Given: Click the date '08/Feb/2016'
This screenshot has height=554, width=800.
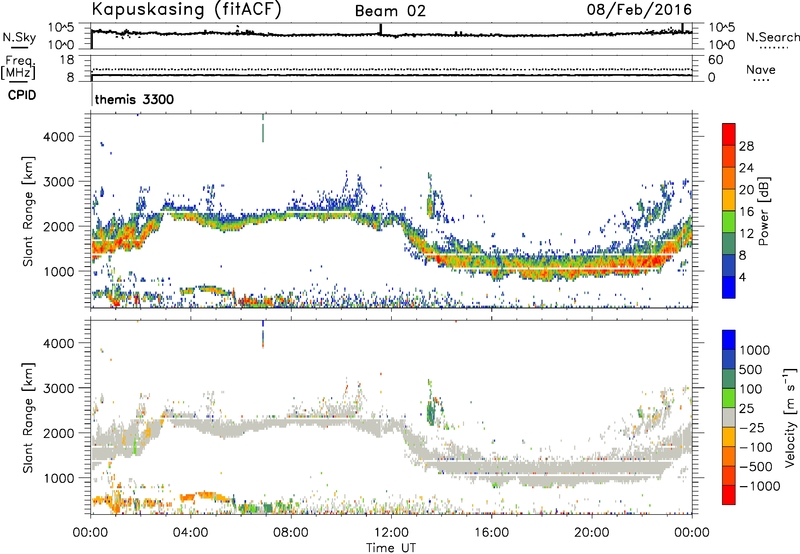Looking at the screenshot, I should [x=639, y=10].
